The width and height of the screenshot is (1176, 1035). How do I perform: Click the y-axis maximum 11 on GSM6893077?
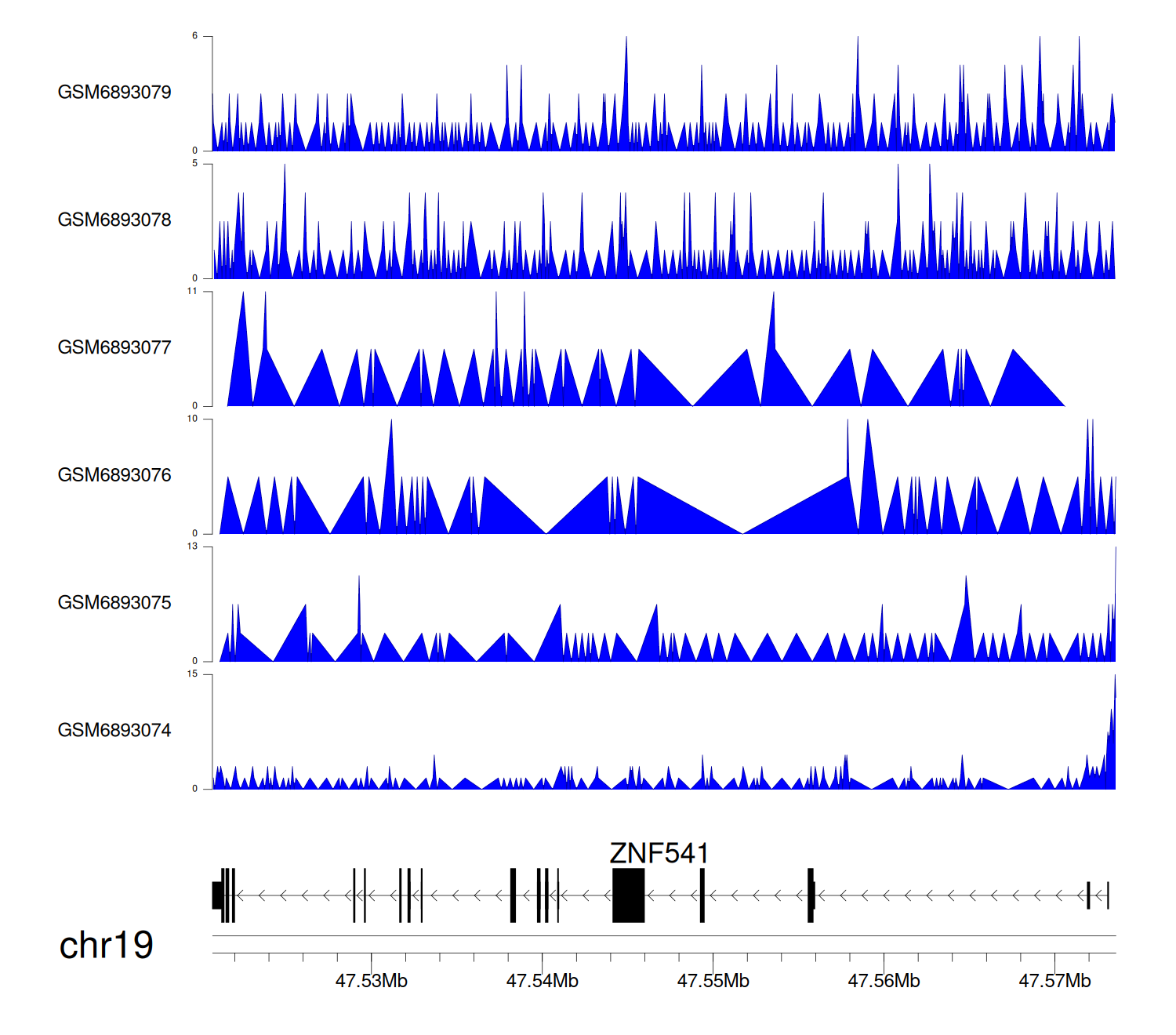(x=193, y=292)
